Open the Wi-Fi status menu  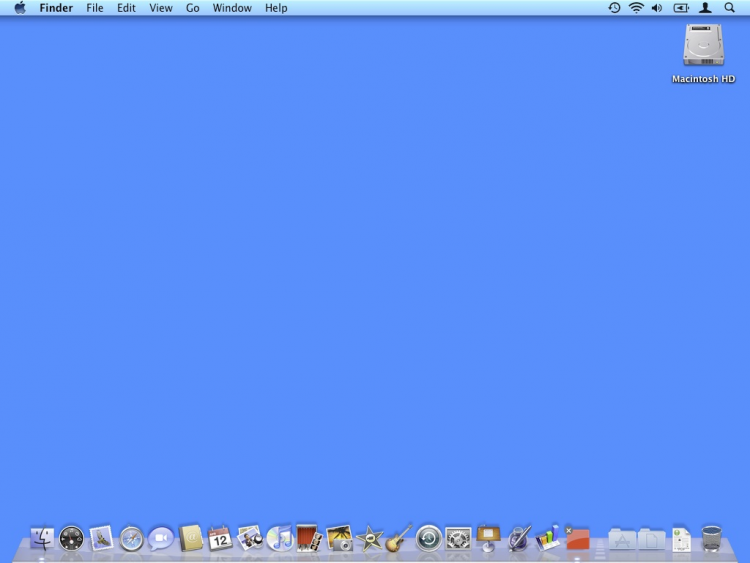[x=636, y=8]
